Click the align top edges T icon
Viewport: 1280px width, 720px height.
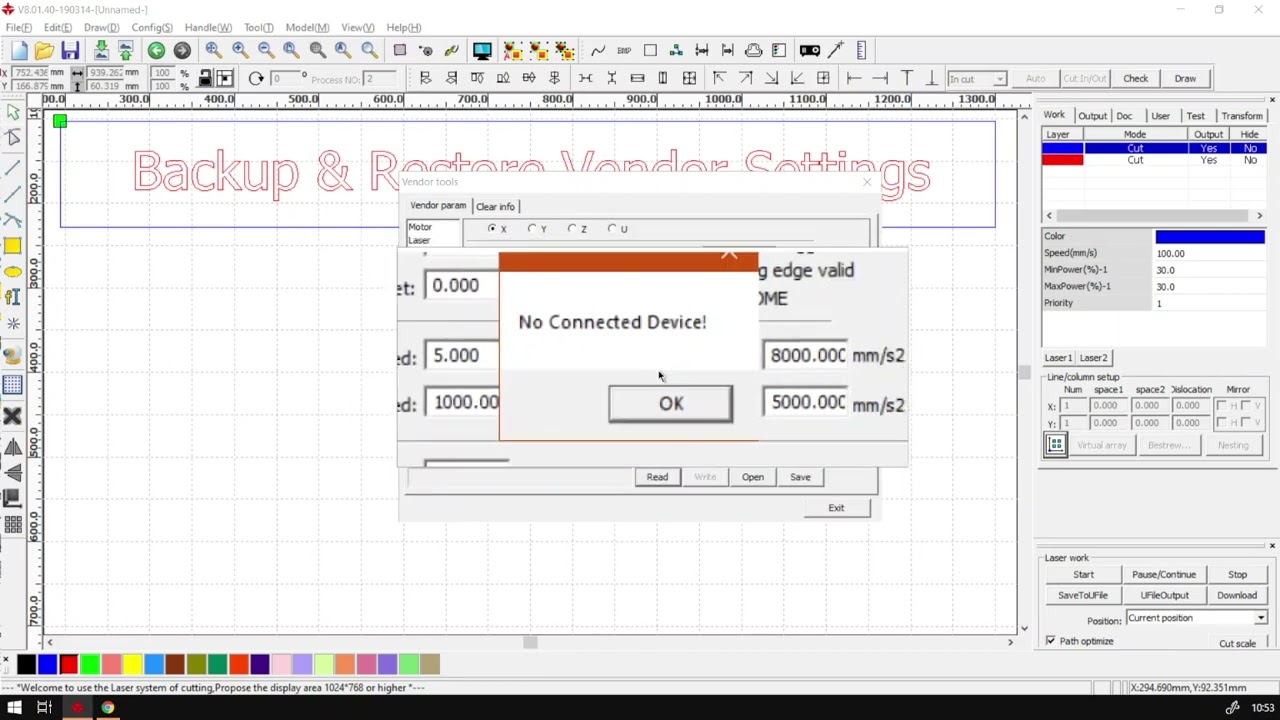coord(906,78)
